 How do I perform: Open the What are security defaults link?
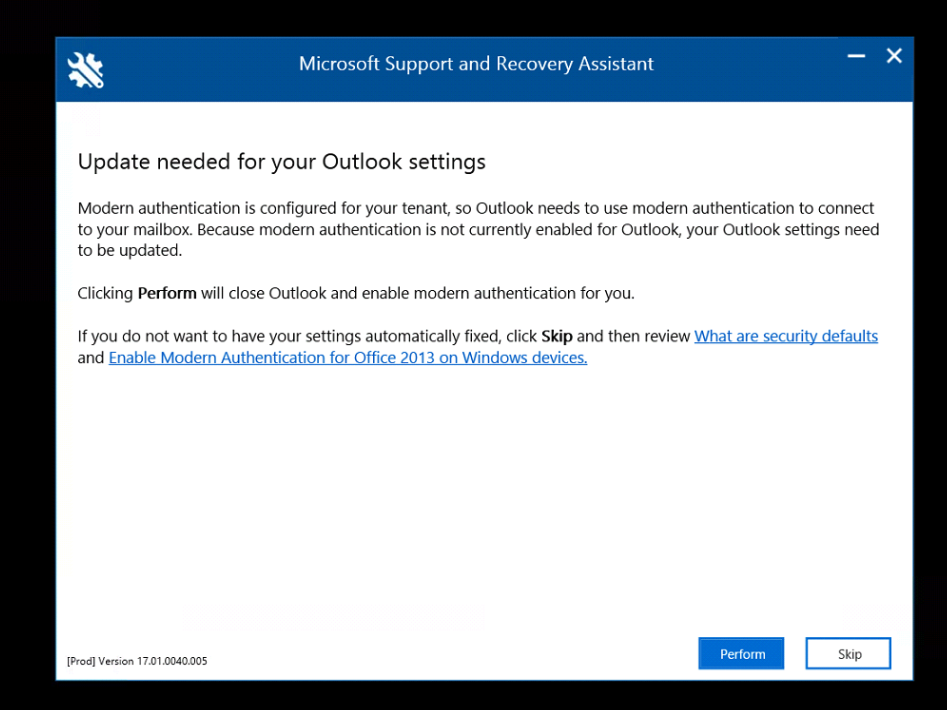786,336
